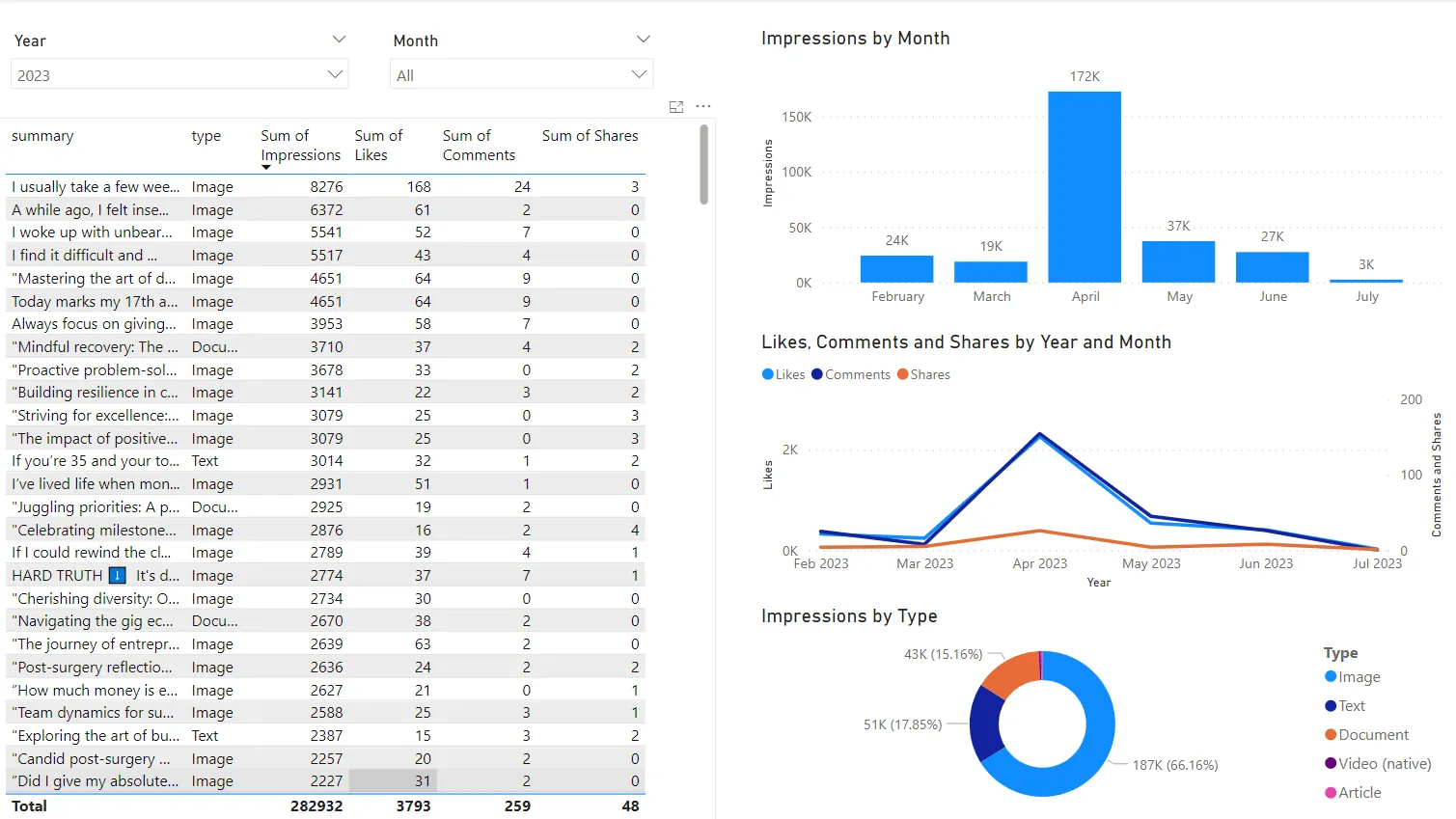This screenshot has width=1456, height=819.
Task: Click the highlighted likes cell 31
Action: (x=393, y=781)
